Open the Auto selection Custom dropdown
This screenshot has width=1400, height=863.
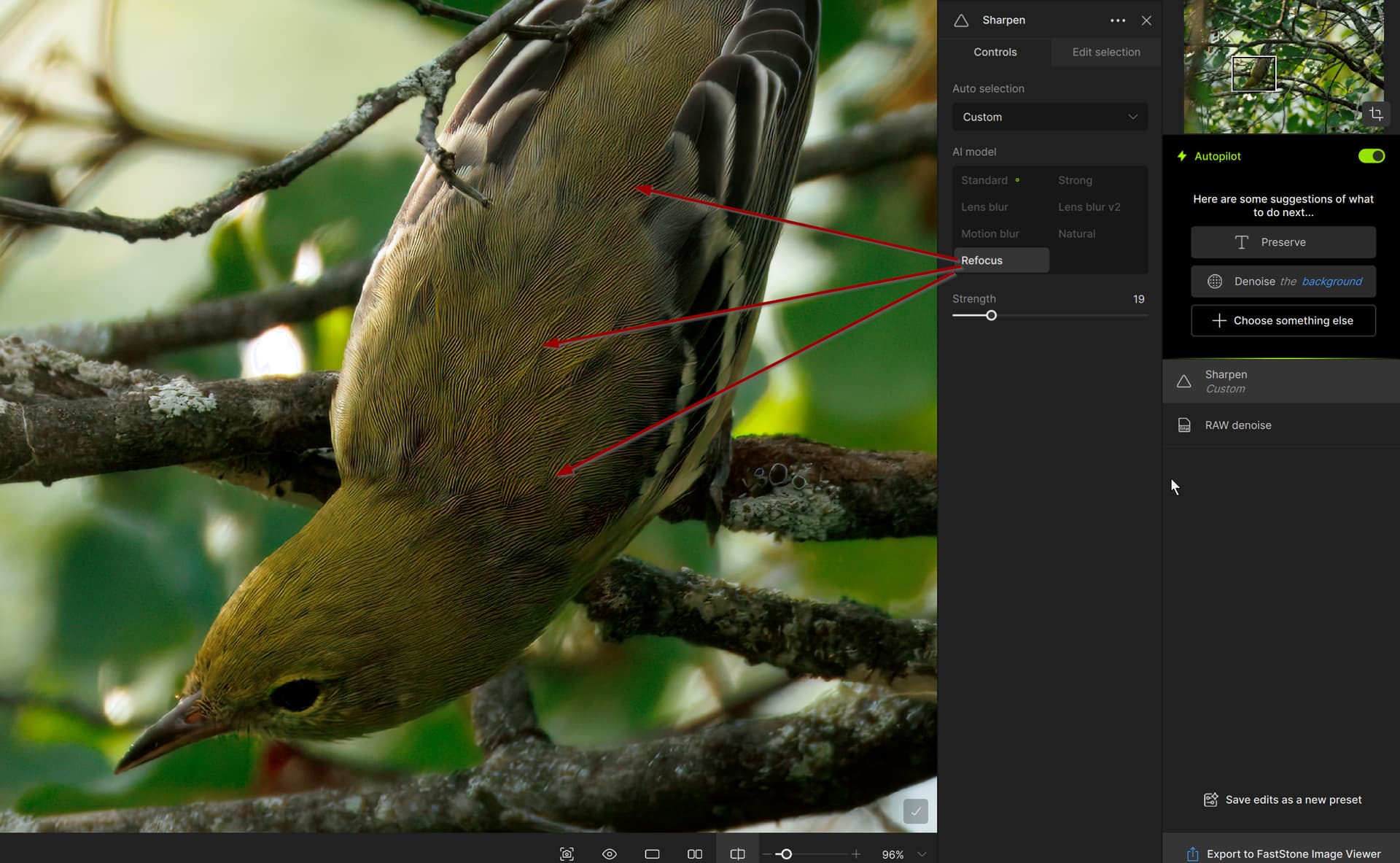pyautogui.click(x=1049, y=117)
